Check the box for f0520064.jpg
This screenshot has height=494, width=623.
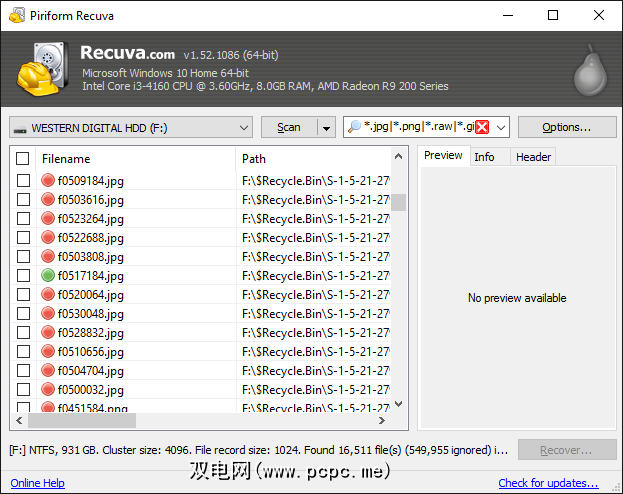23,294
